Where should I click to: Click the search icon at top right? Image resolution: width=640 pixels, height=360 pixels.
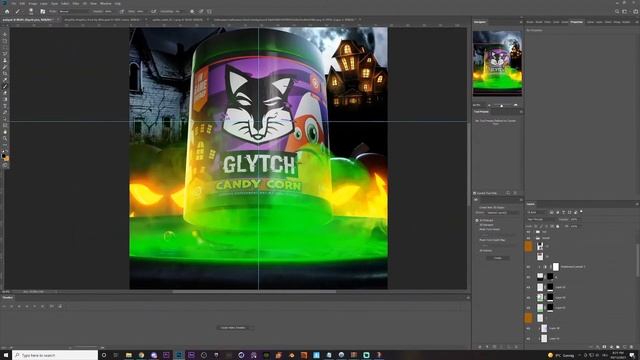617,11
